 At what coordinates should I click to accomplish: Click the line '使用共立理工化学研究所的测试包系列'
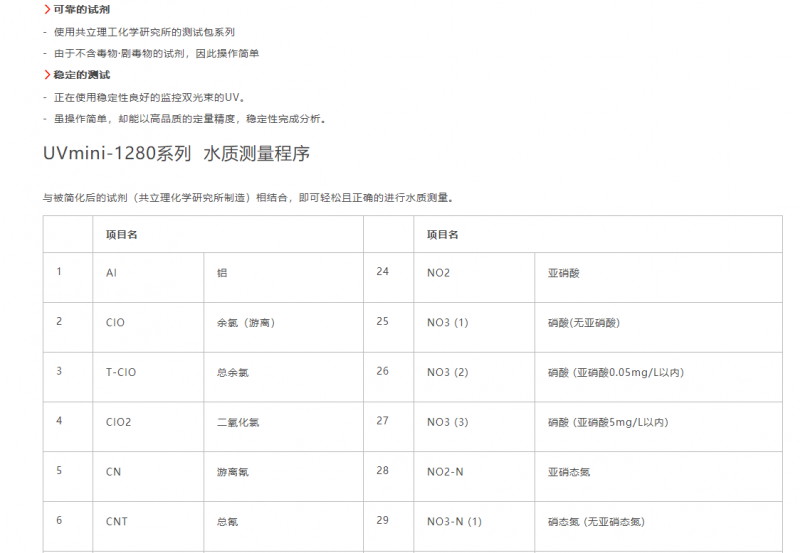coord(144,32)
